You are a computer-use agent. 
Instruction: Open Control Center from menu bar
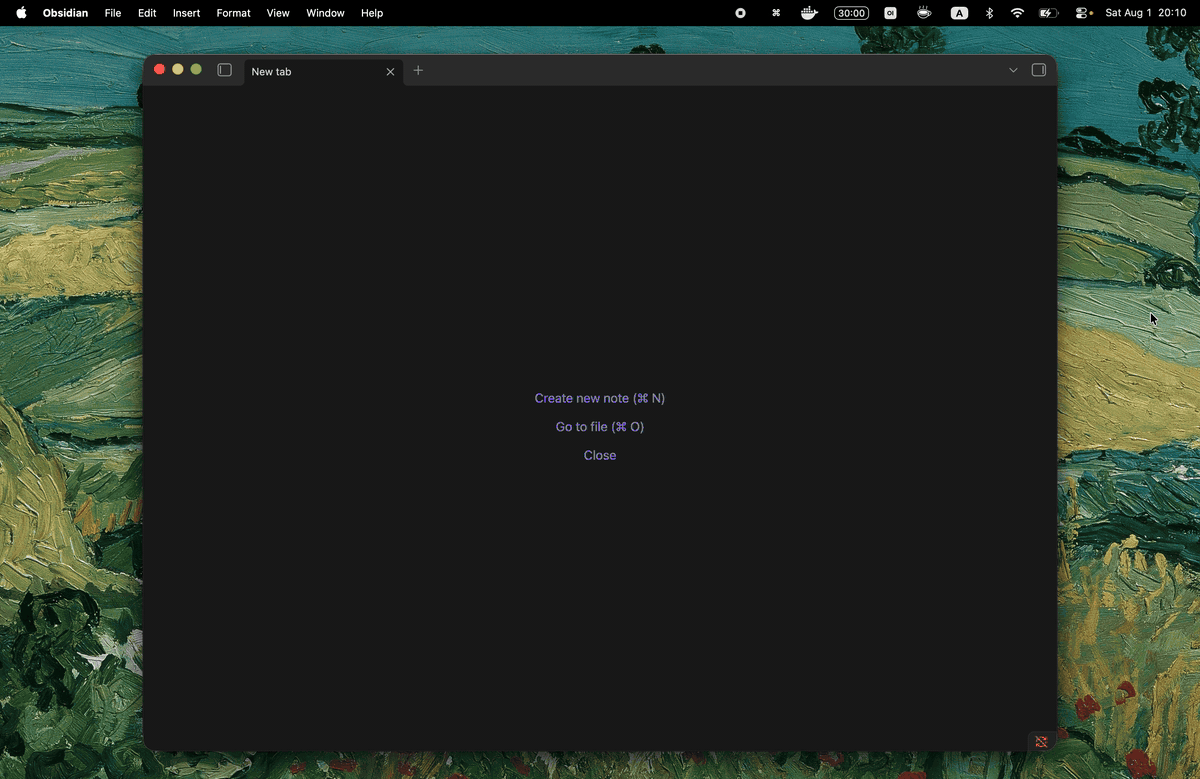pos(1083,13)
